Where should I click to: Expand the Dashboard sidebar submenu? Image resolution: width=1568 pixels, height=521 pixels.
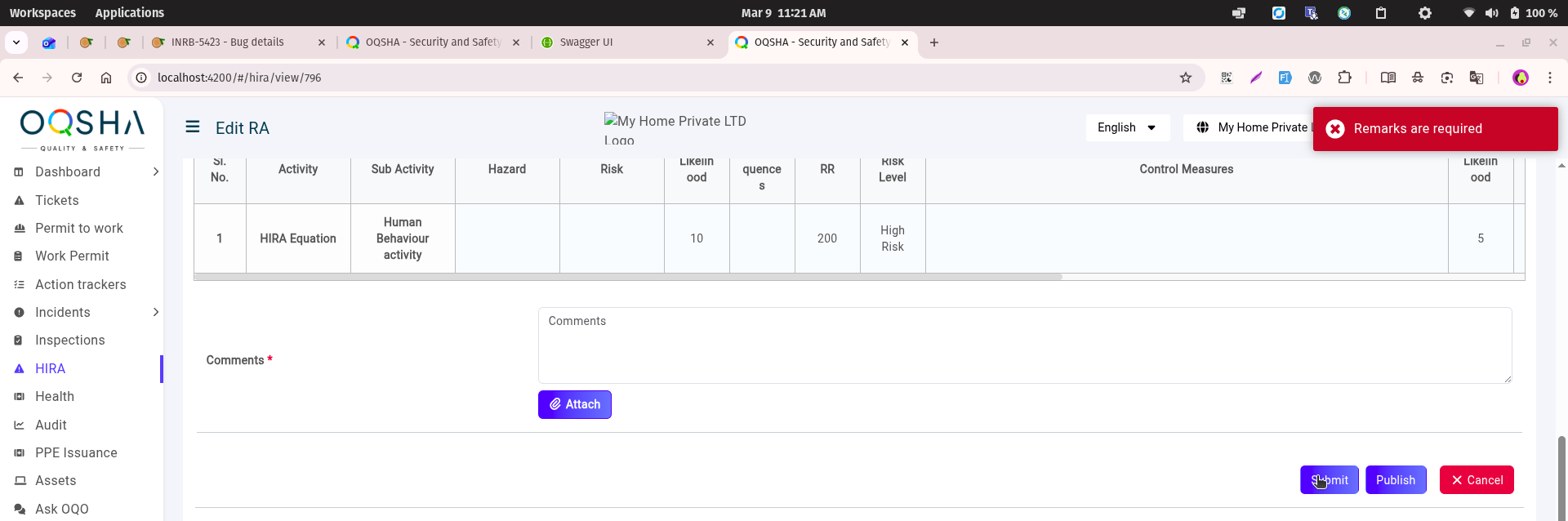coord(155,171)
